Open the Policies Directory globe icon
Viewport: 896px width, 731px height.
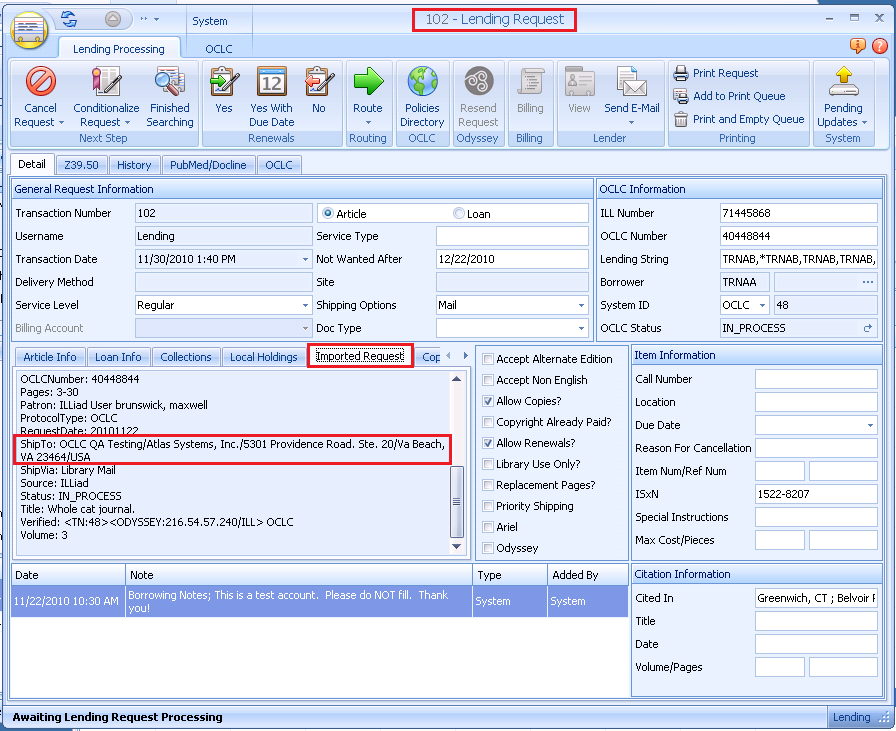click(422, 82)
